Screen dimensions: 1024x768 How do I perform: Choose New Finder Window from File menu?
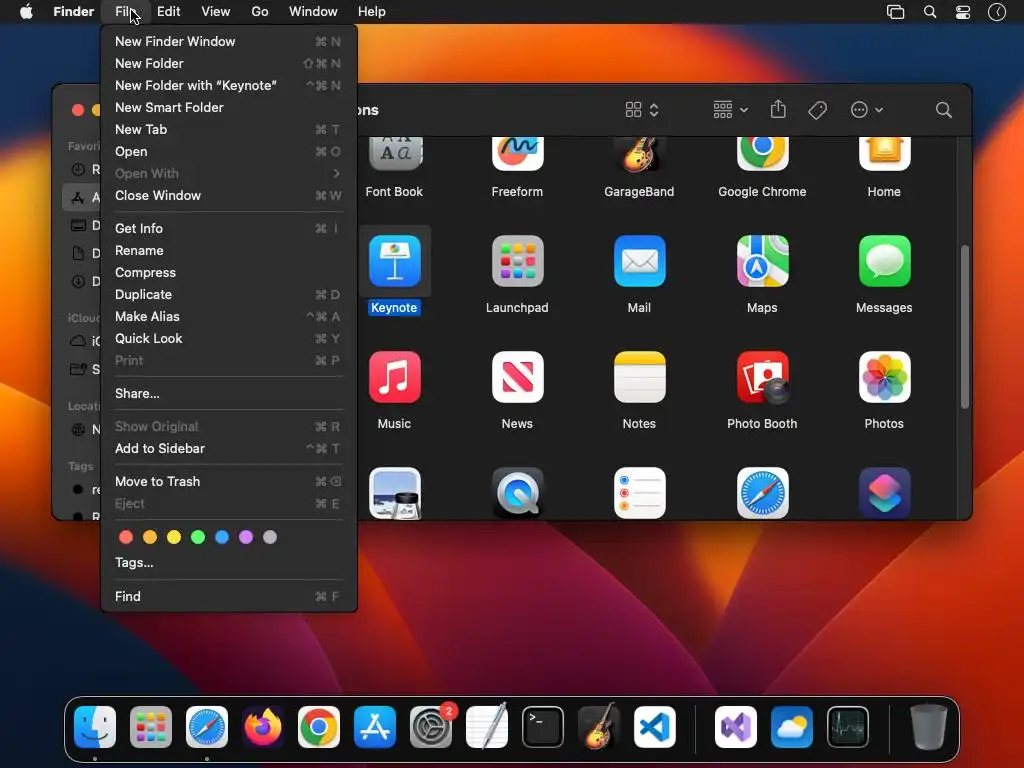click(x=228, y=41)
